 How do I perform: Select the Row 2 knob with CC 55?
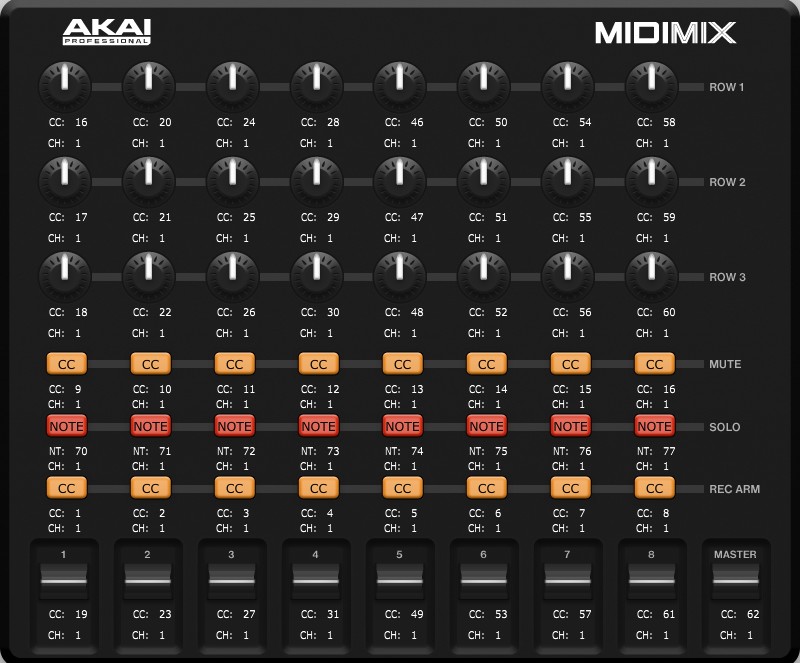click(x=568, y=181)
